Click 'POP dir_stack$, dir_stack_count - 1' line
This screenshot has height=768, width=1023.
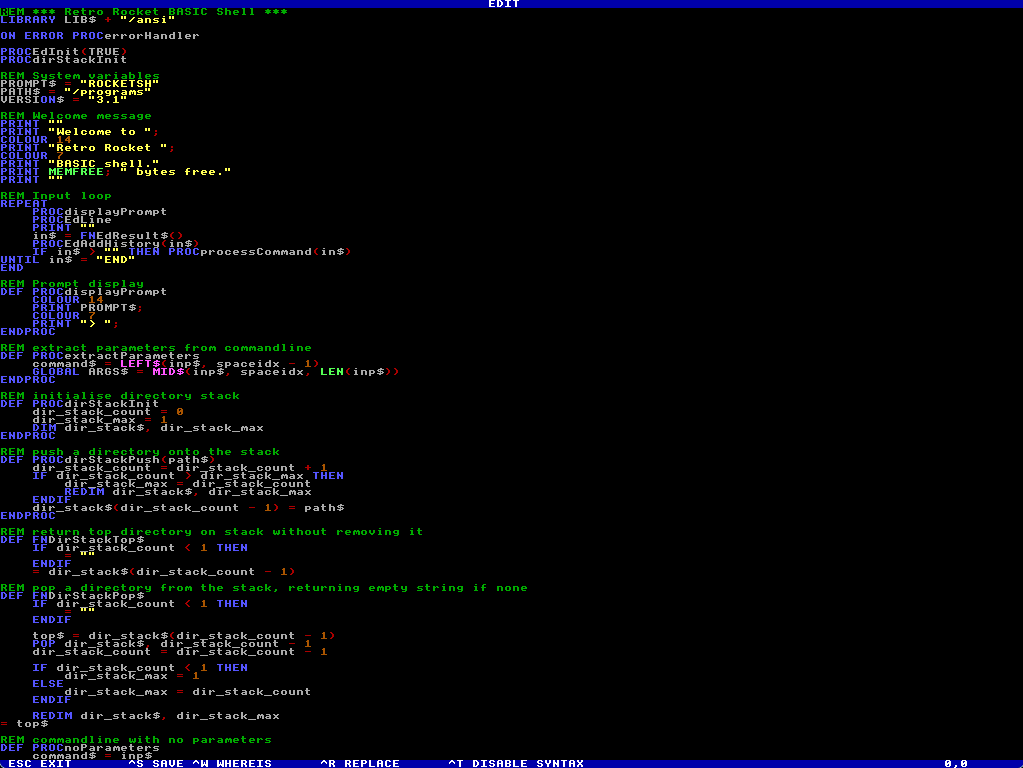[172, 644]
